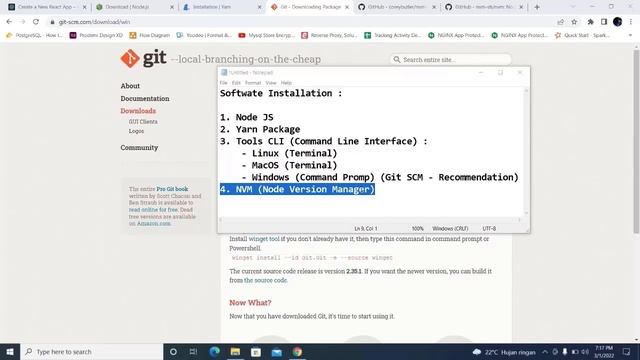This screenshot has width=640, height=360.
Task: Close the 'Create a New React App' tab
Action: pyautogui.click(x=84, y=7)
